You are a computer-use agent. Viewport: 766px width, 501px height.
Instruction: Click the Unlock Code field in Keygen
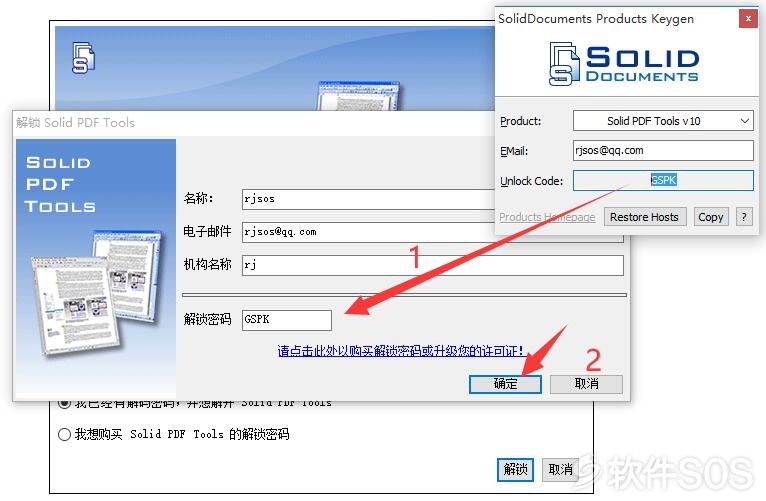pyautogui.click(x=663, y=180)
